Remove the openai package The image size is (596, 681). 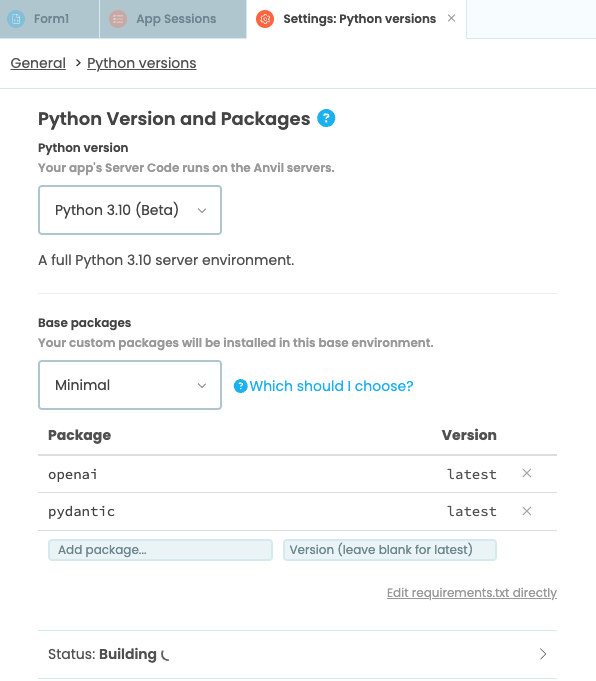pyautogui.click(x=526, y=473)
